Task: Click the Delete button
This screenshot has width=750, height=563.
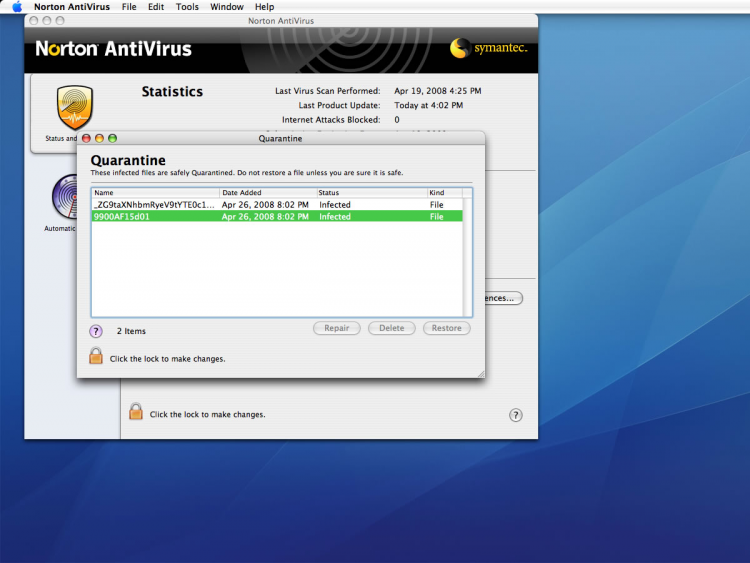Action: 392,328
